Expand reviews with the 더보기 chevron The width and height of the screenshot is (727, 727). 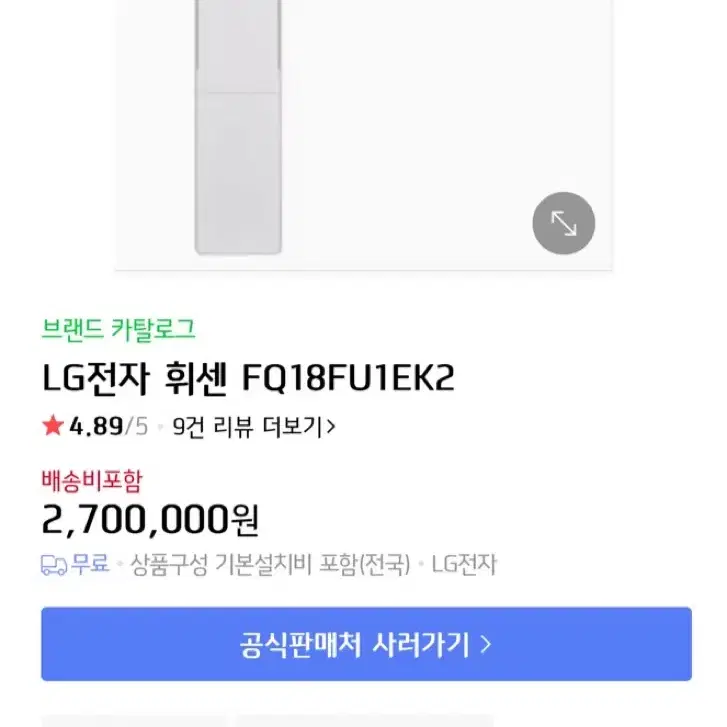click(x=331, y=427)
